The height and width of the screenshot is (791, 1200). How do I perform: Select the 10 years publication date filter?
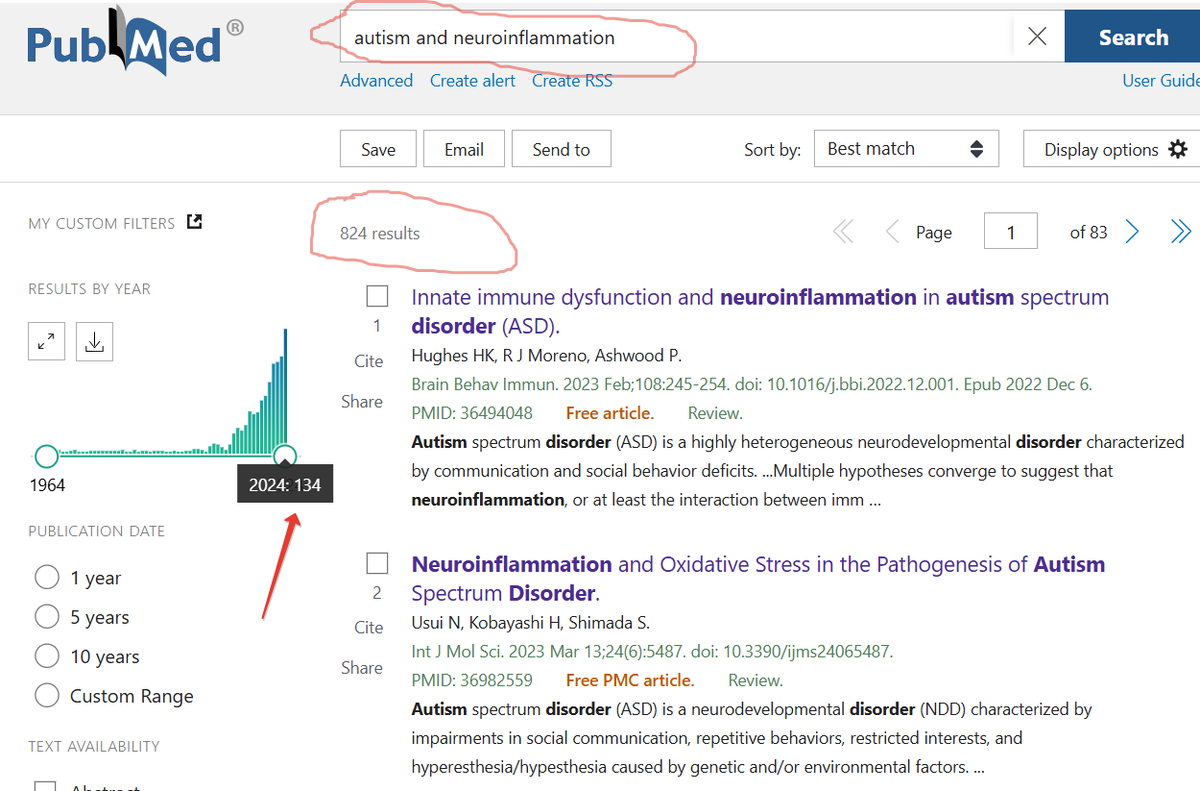click(x=47, y=657)
